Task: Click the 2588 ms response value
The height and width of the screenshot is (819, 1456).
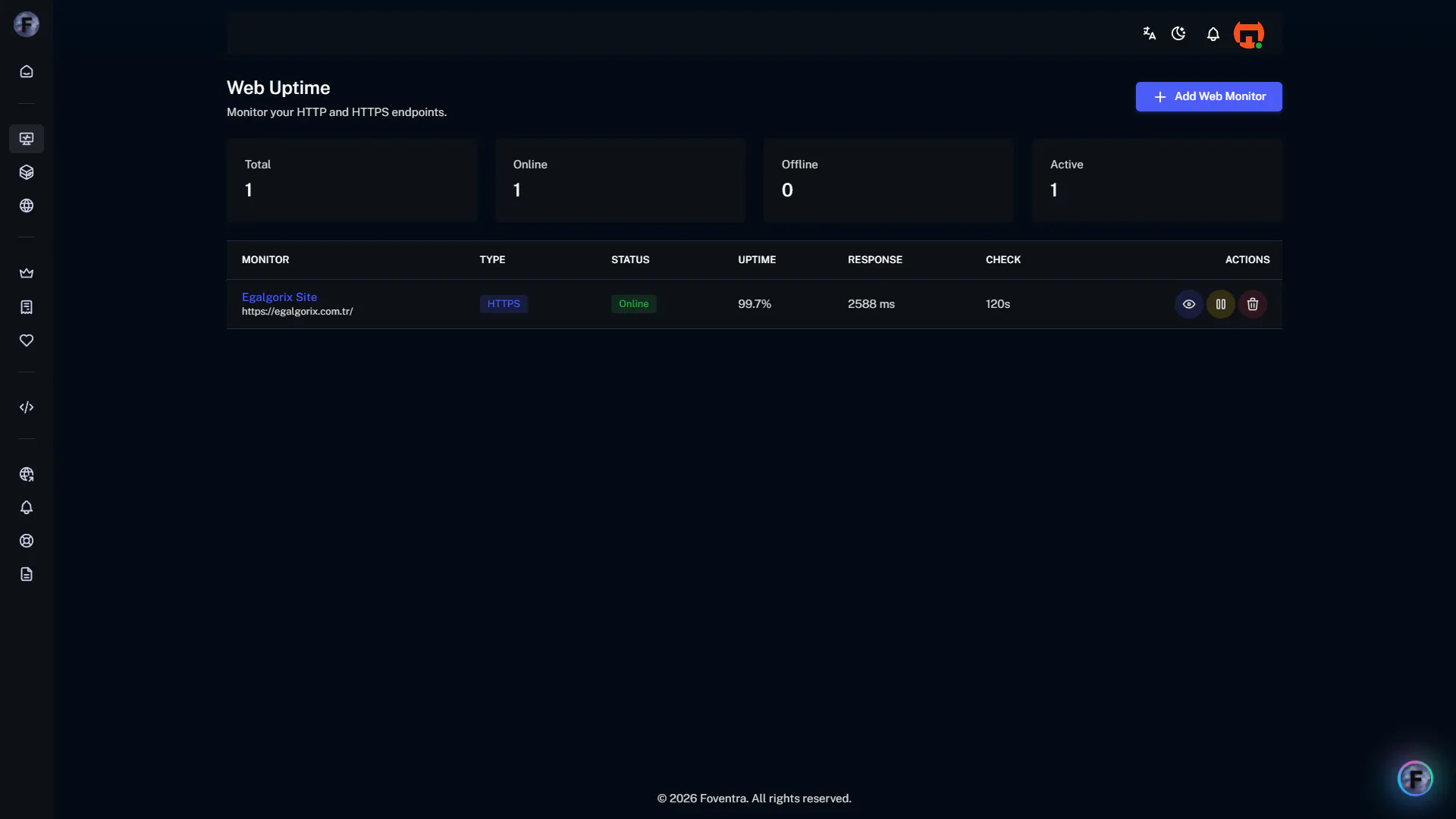Action: pyautogui.click(x=871, y=304)
